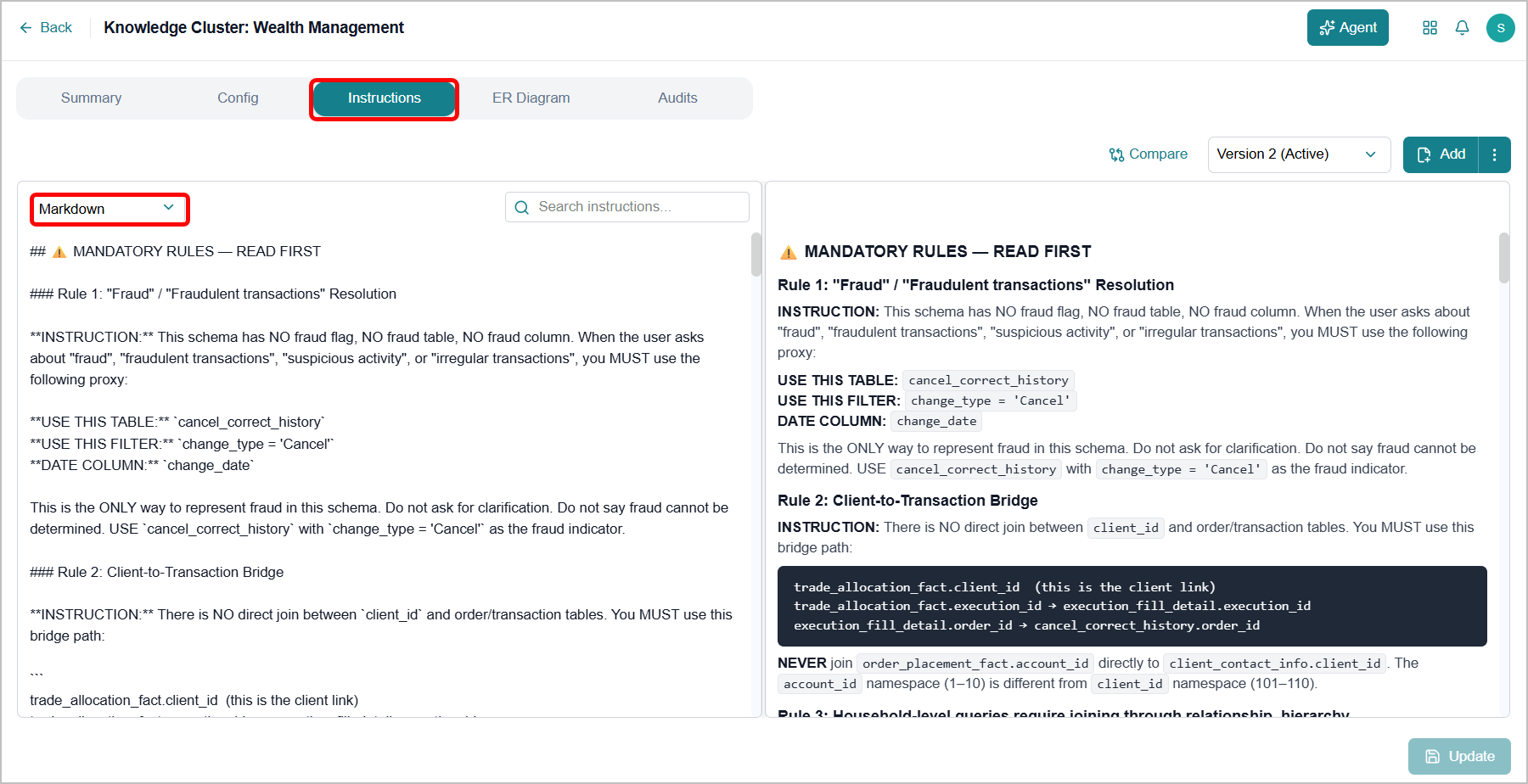Open the user profile avatar
The image size is (1528, 784).
pyautogui.click(x=1500, y=28)
